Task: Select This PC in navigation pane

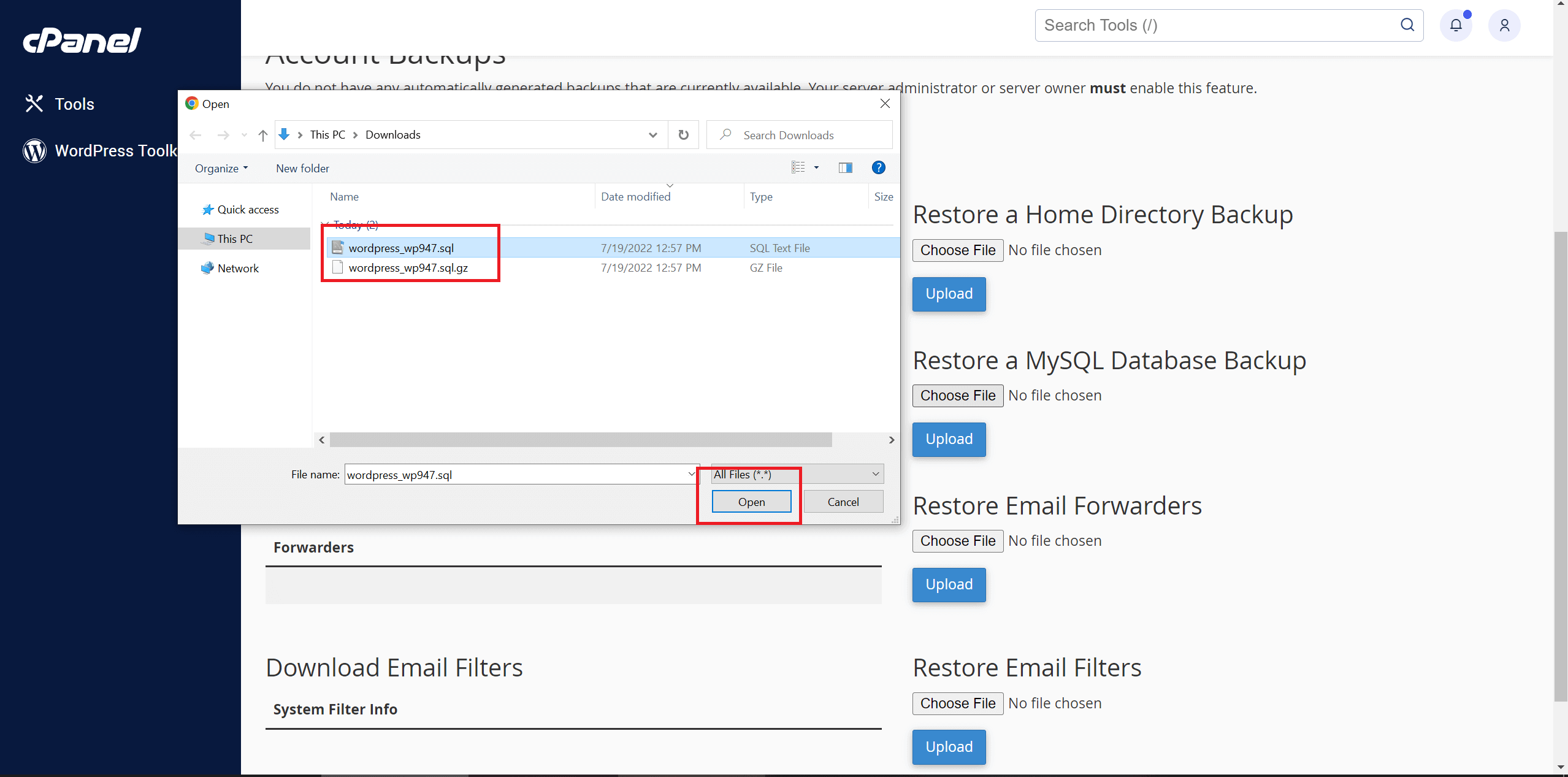Action: pyautogui.click(x=245, y=239)
